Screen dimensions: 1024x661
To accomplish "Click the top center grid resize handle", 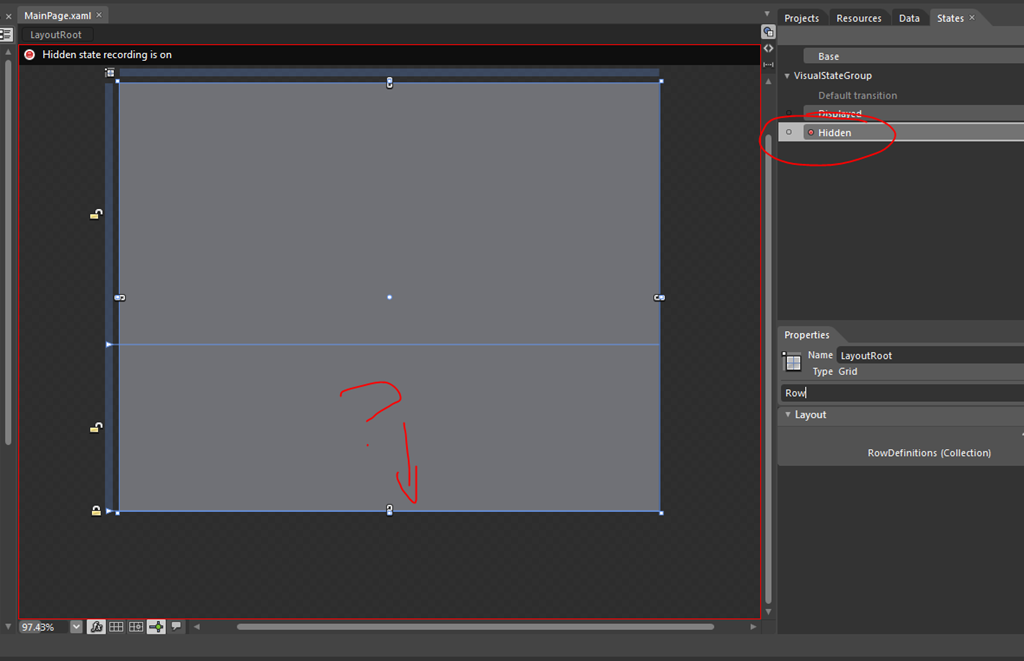I will click(x=389, y=82).
